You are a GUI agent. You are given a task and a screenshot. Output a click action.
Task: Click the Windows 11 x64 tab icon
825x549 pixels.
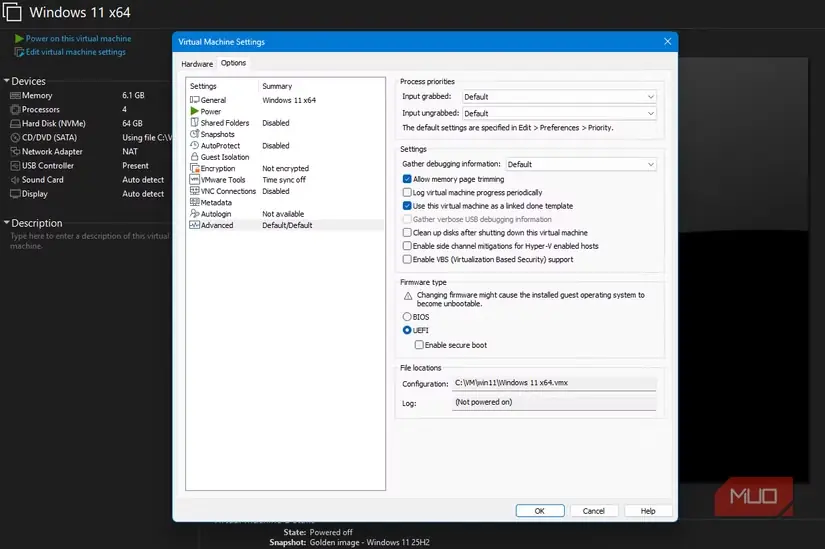tap(13, 12)
